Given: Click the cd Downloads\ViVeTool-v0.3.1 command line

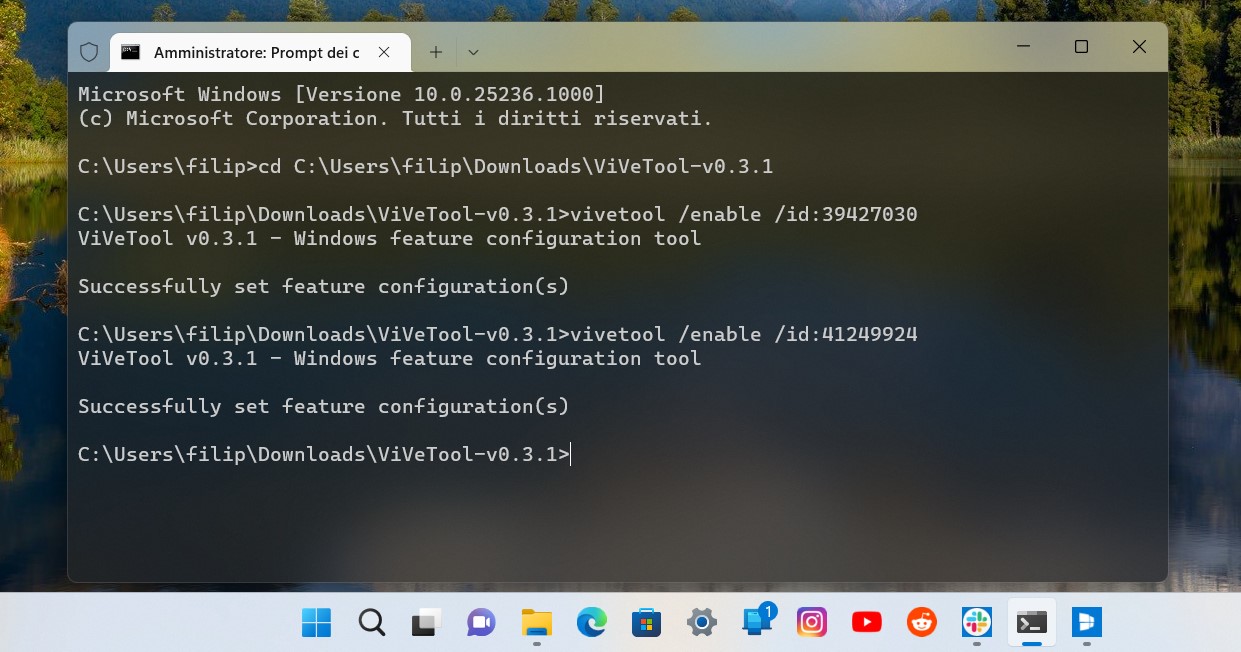Looking at the screenshot, I should coord(426,166).
